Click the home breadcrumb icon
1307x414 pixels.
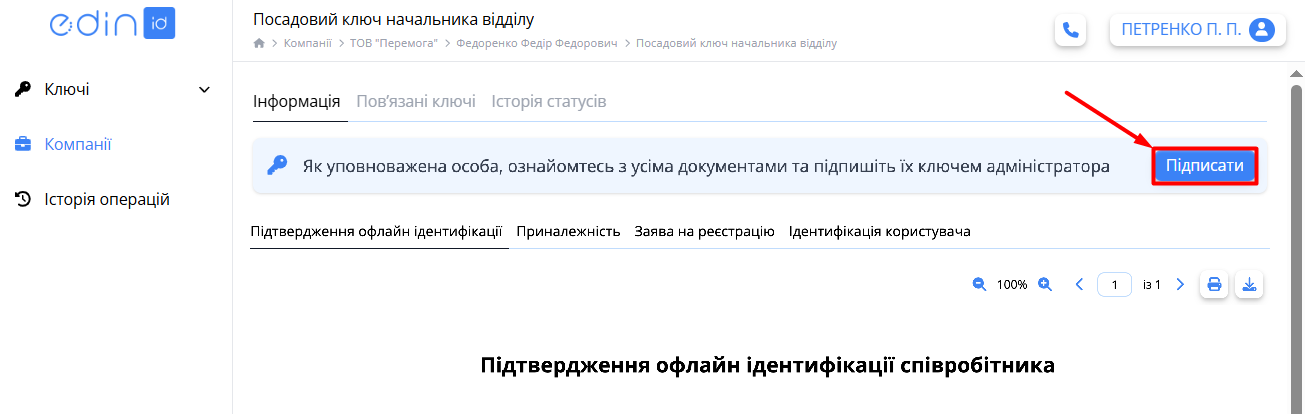[x=259, y=44]
